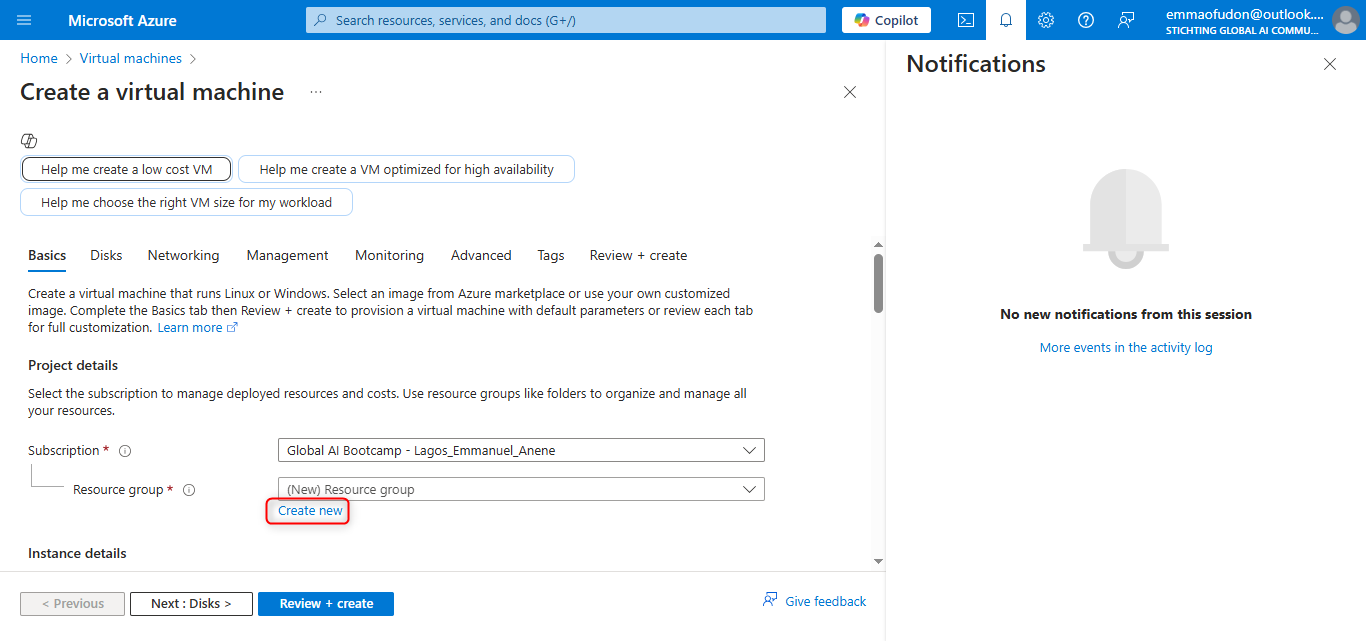1366x641 pixels.
Task: Select Help me choose the right VM size
Action: pyautogui.click(x=186, y=202)
